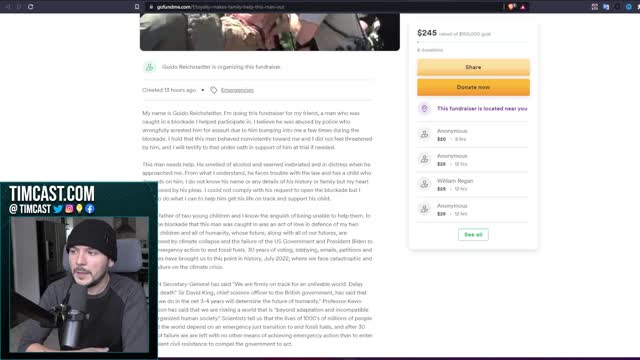Click the bookmark icon left of address bar

[x=137, y=7]
